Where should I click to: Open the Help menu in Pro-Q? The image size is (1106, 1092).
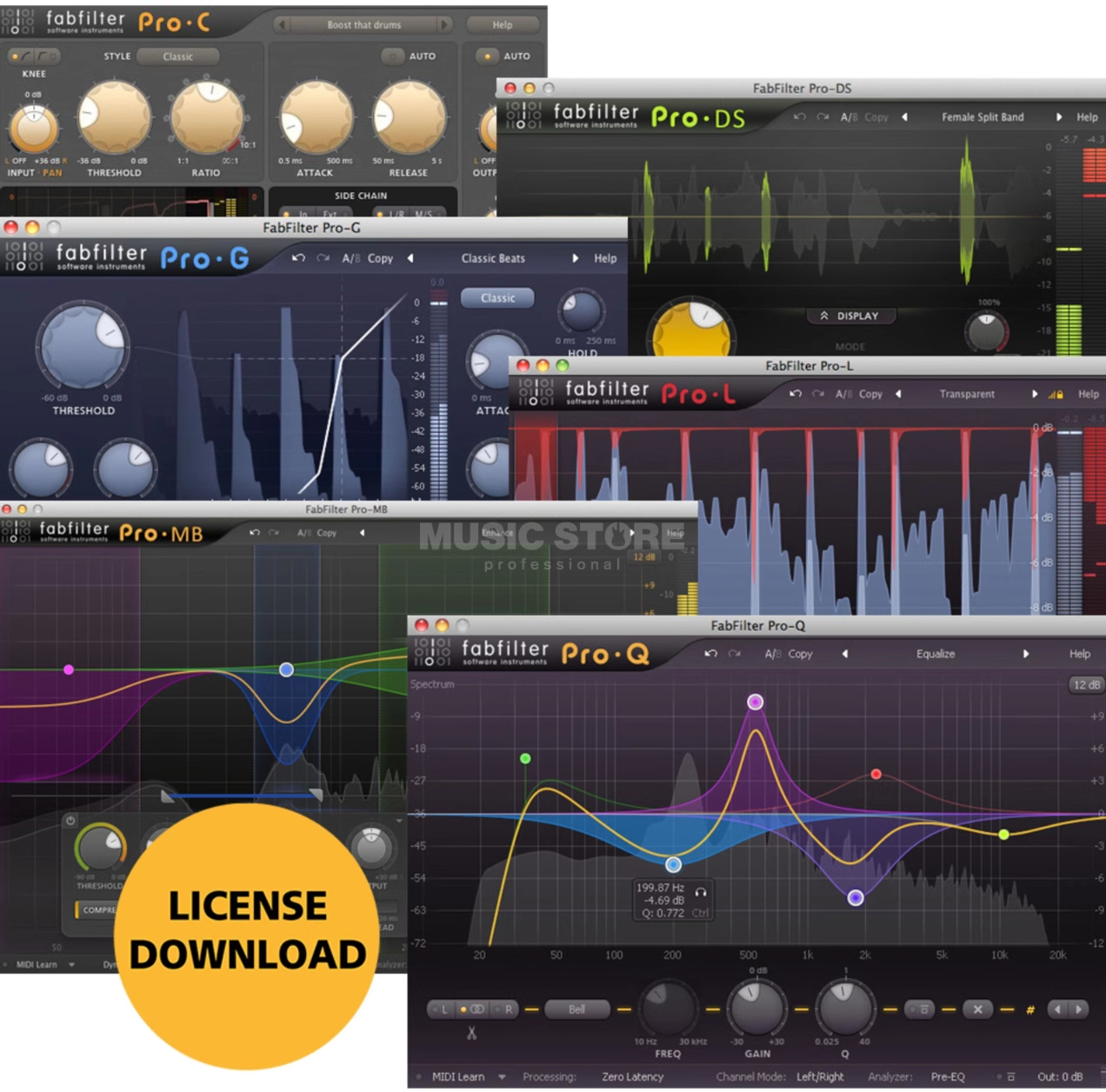click(x=1080, y=654)
